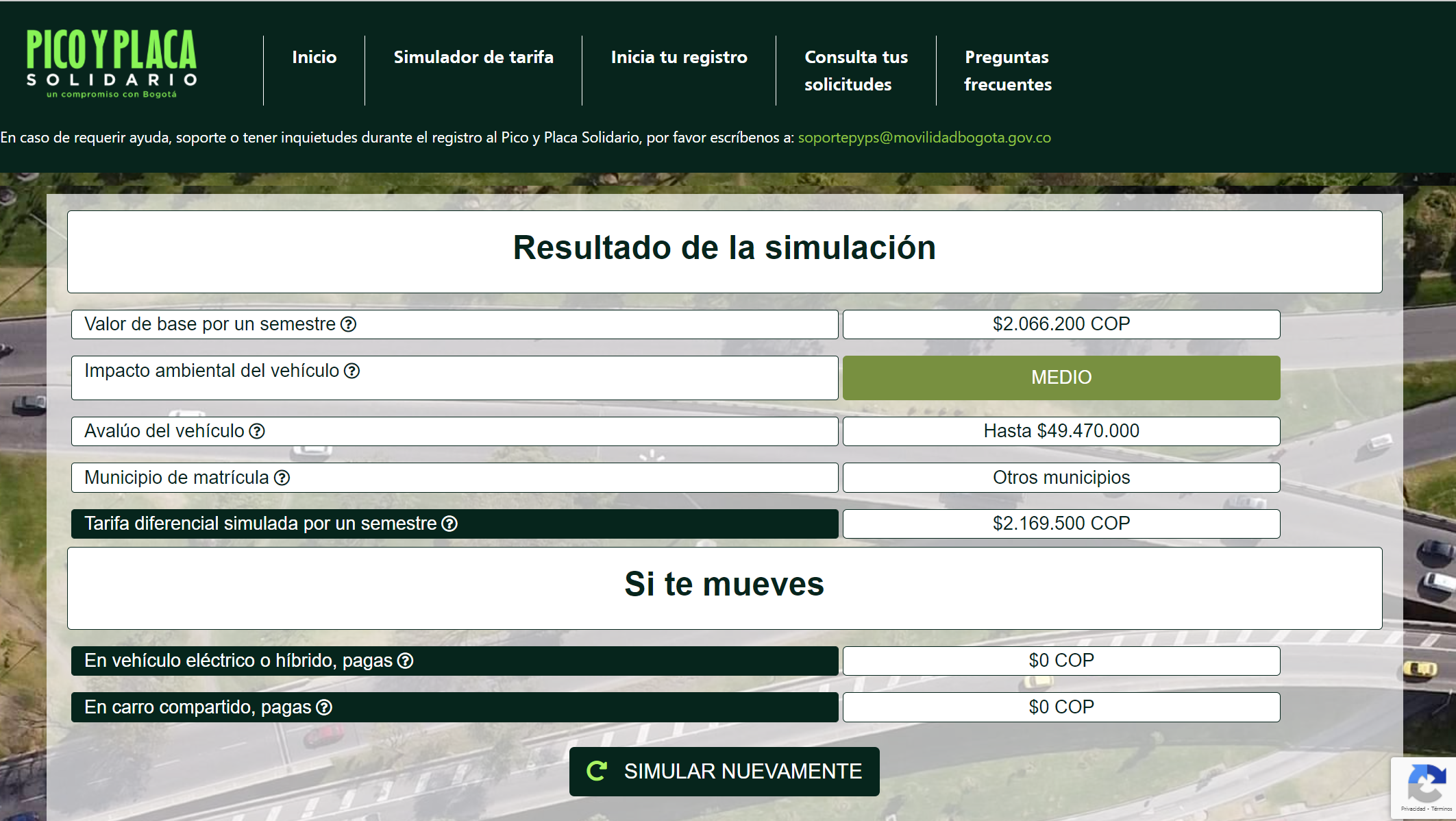Click the reCAPTCHA badge icon

pos(1426,785)
